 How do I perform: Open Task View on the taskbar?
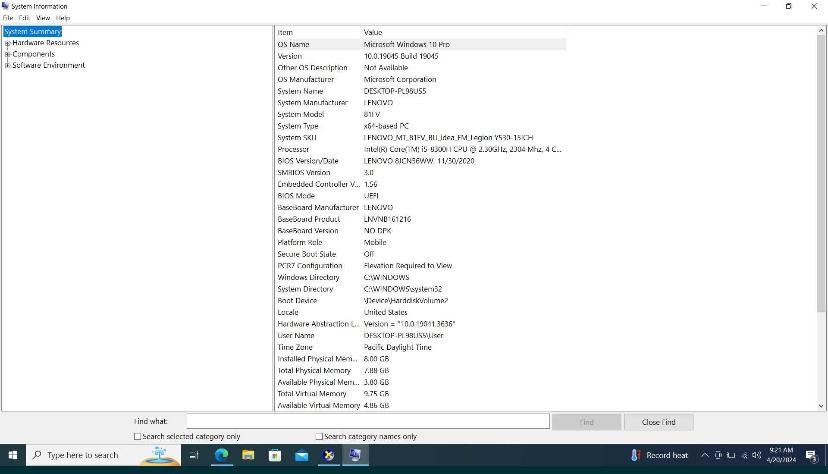pyautogui.click(x=194, y=455)
